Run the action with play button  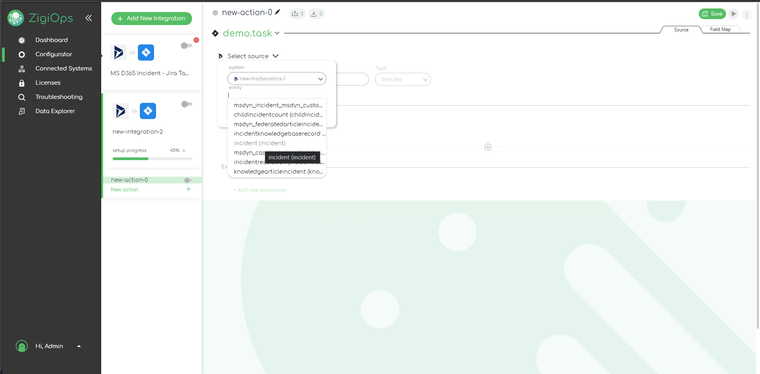(734, 14)
